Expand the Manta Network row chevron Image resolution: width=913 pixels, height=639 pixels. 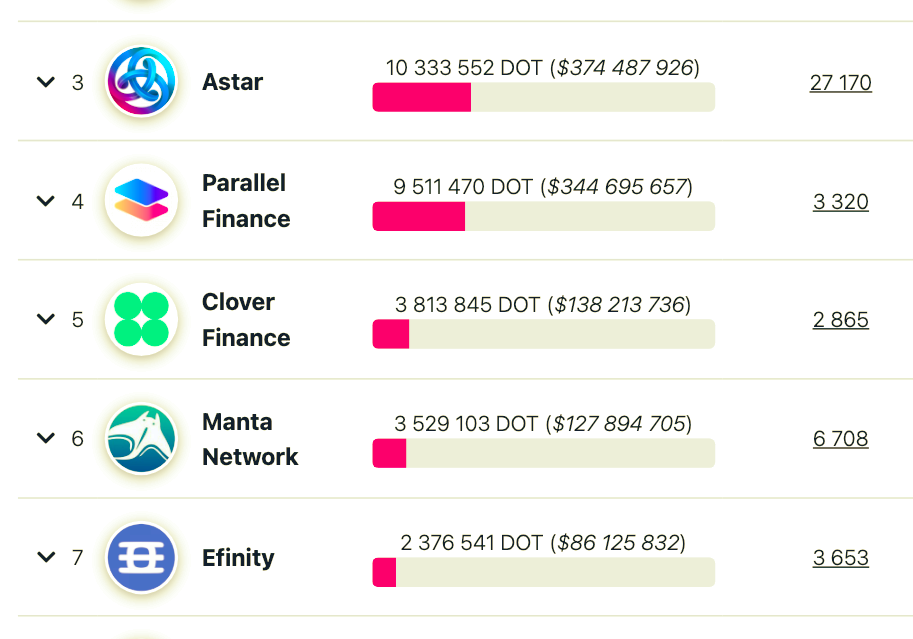coord(46,438)
